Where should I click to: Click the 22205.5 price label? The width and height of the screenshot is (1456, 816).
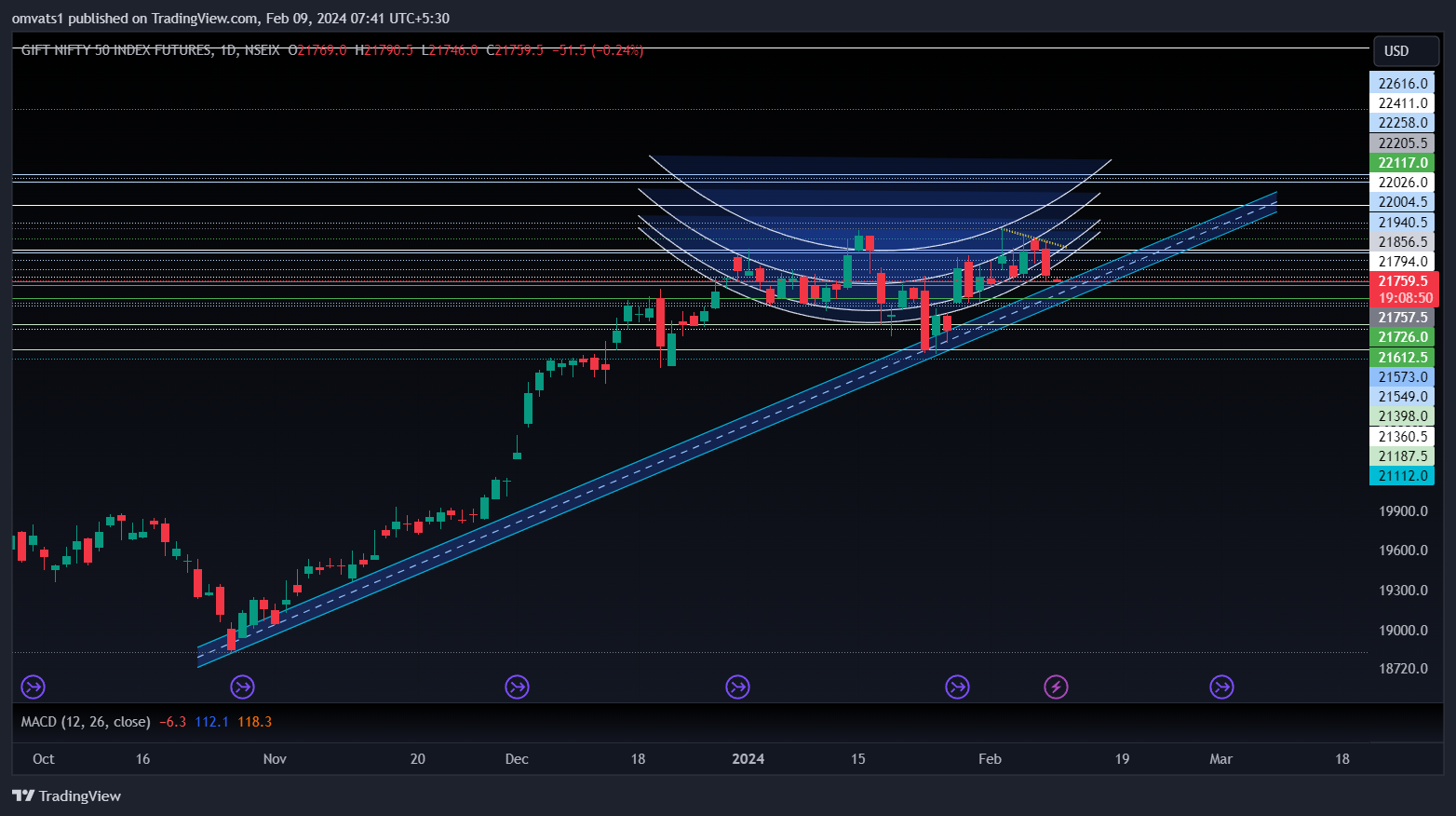point(1402,143)
